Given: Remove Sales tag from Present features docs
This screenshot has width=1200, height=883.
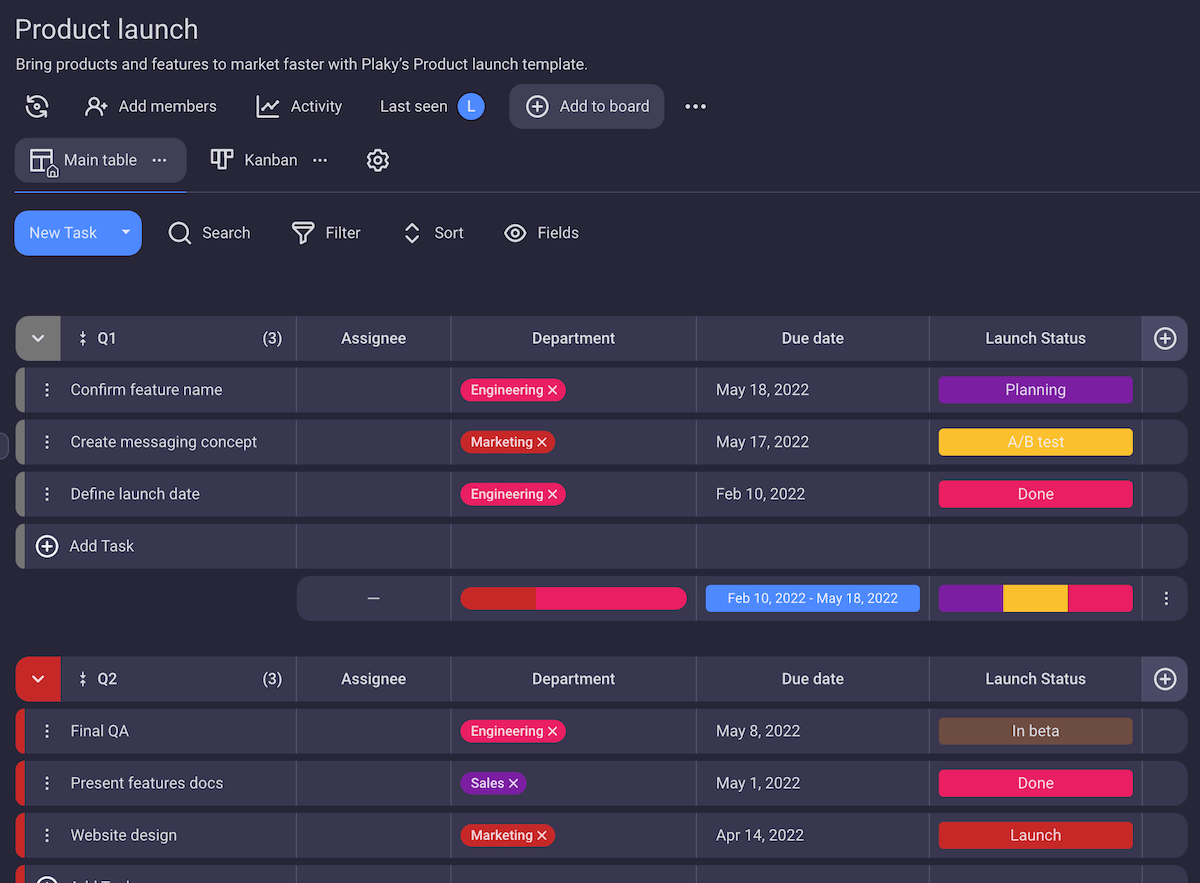Looking at the screenshot, I should point(513,784).
